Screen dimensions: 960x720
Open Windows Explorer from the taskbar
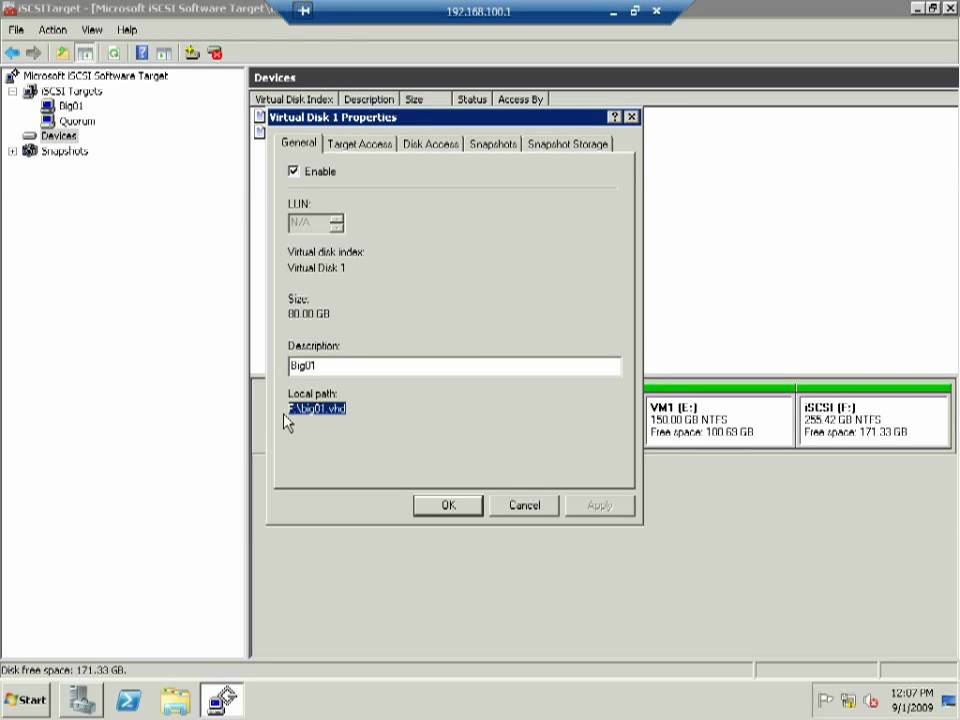(x=176, y=700)
